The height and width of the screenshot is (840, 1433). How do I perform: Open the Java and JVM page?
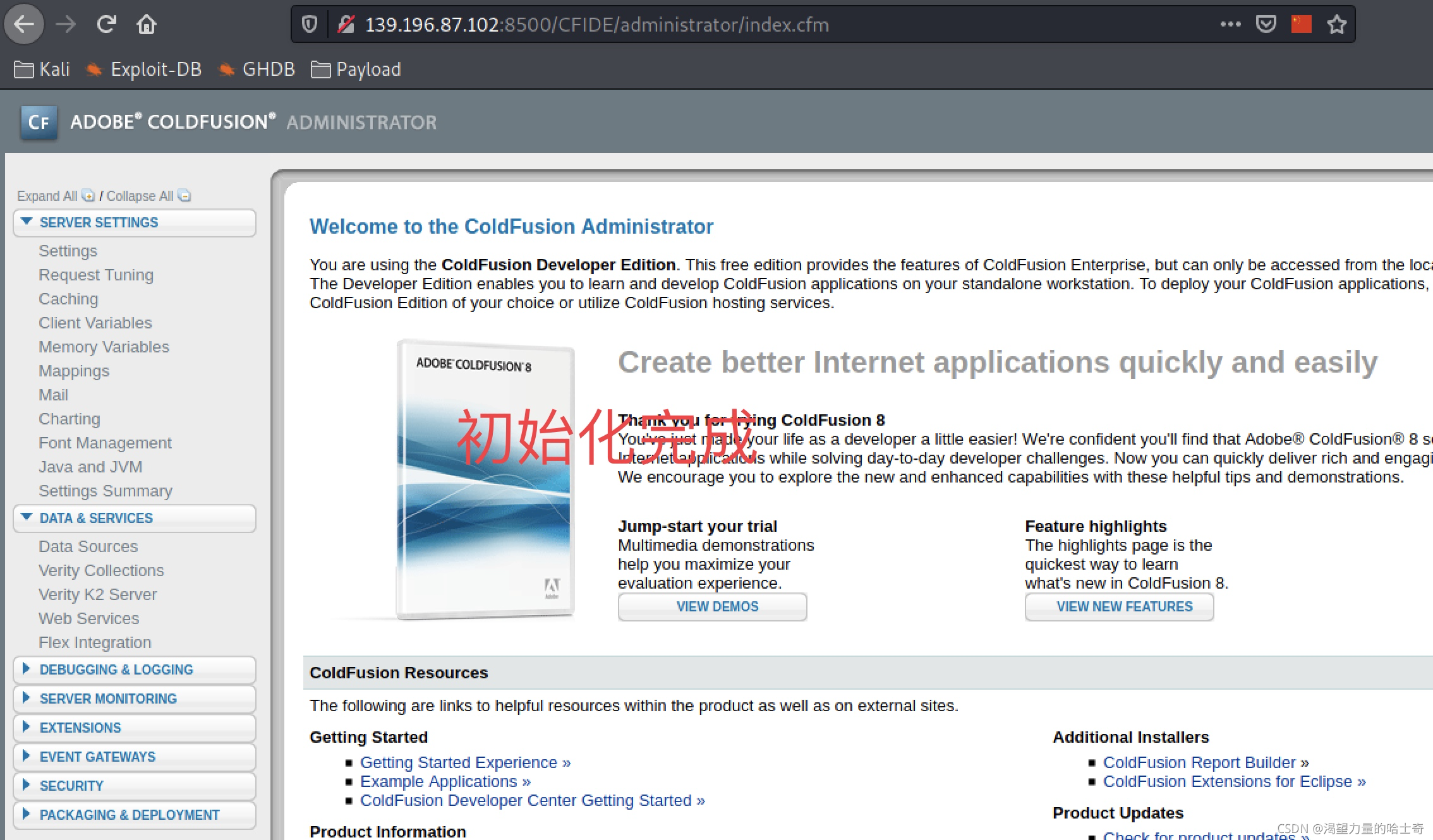(90, 467)
